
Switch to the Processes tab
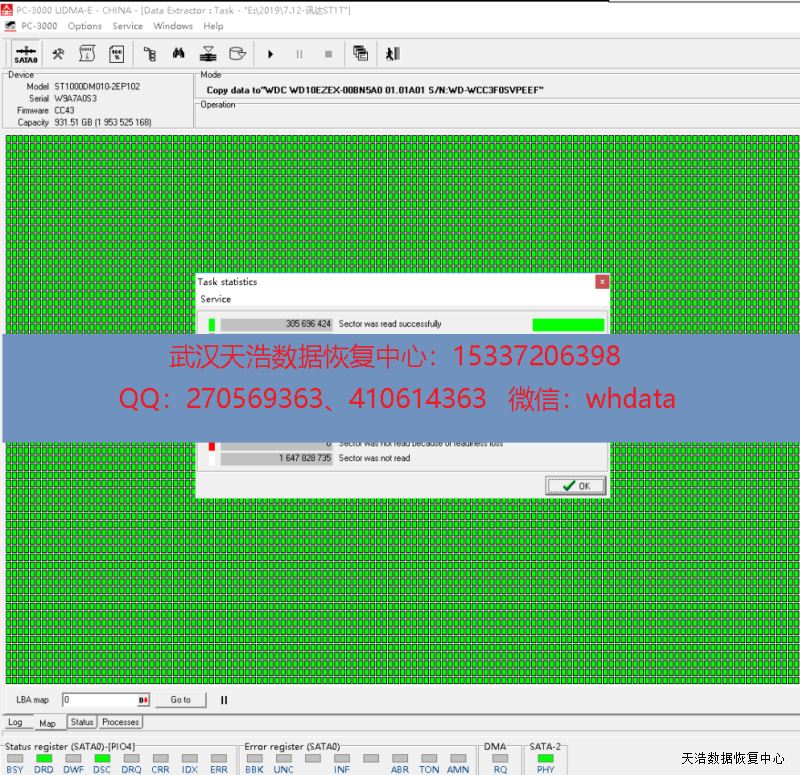pyautogui.click(x=120, y=722)
